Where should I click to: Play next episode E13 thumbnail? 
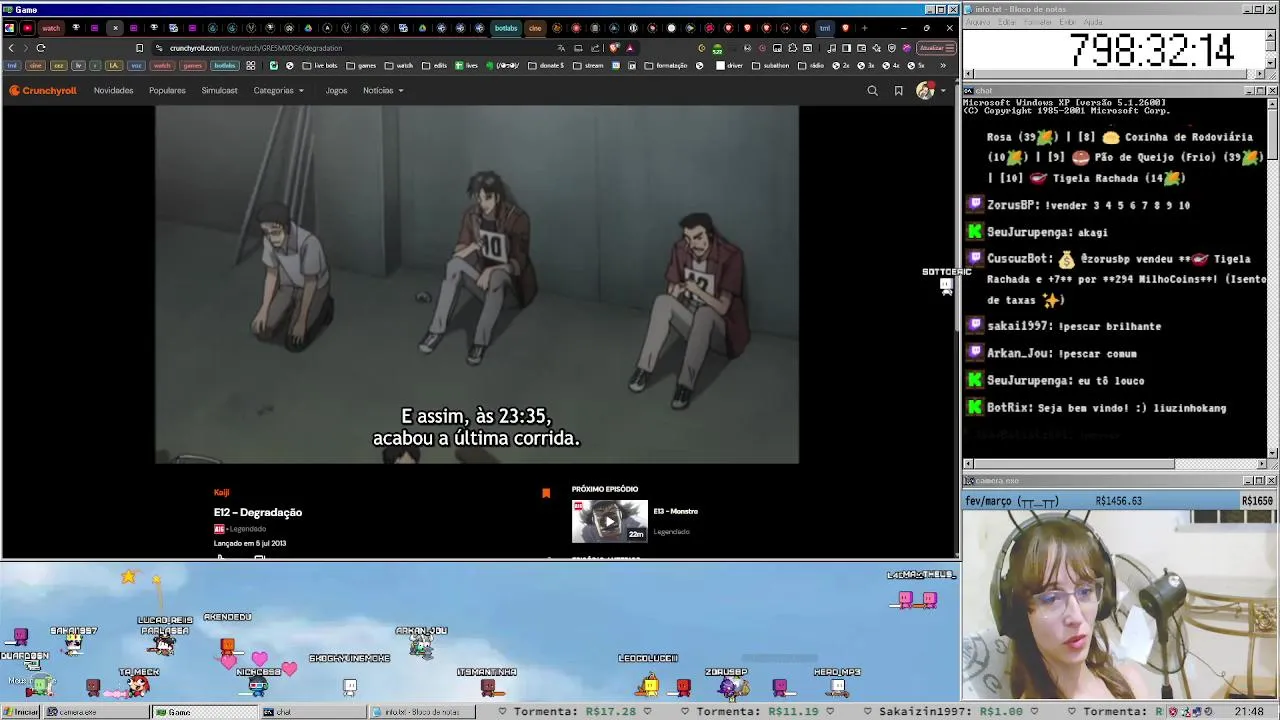pyautogui.click(x=609, y=521)
